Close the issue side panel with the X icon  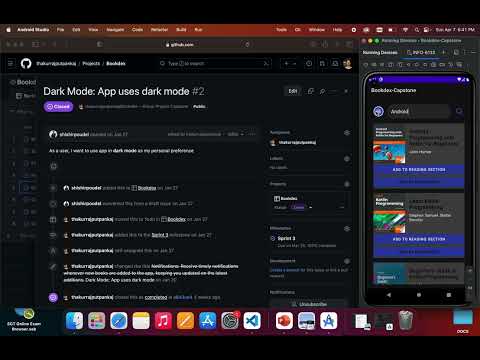pos(346,91)
